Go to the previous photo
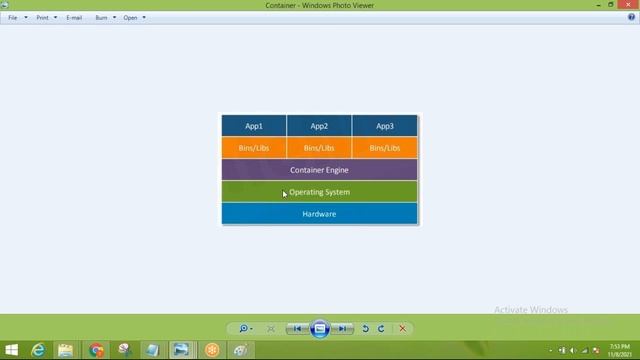Image resolution: width=640 pixels, height=360 pixels. [x=297, y=329]
